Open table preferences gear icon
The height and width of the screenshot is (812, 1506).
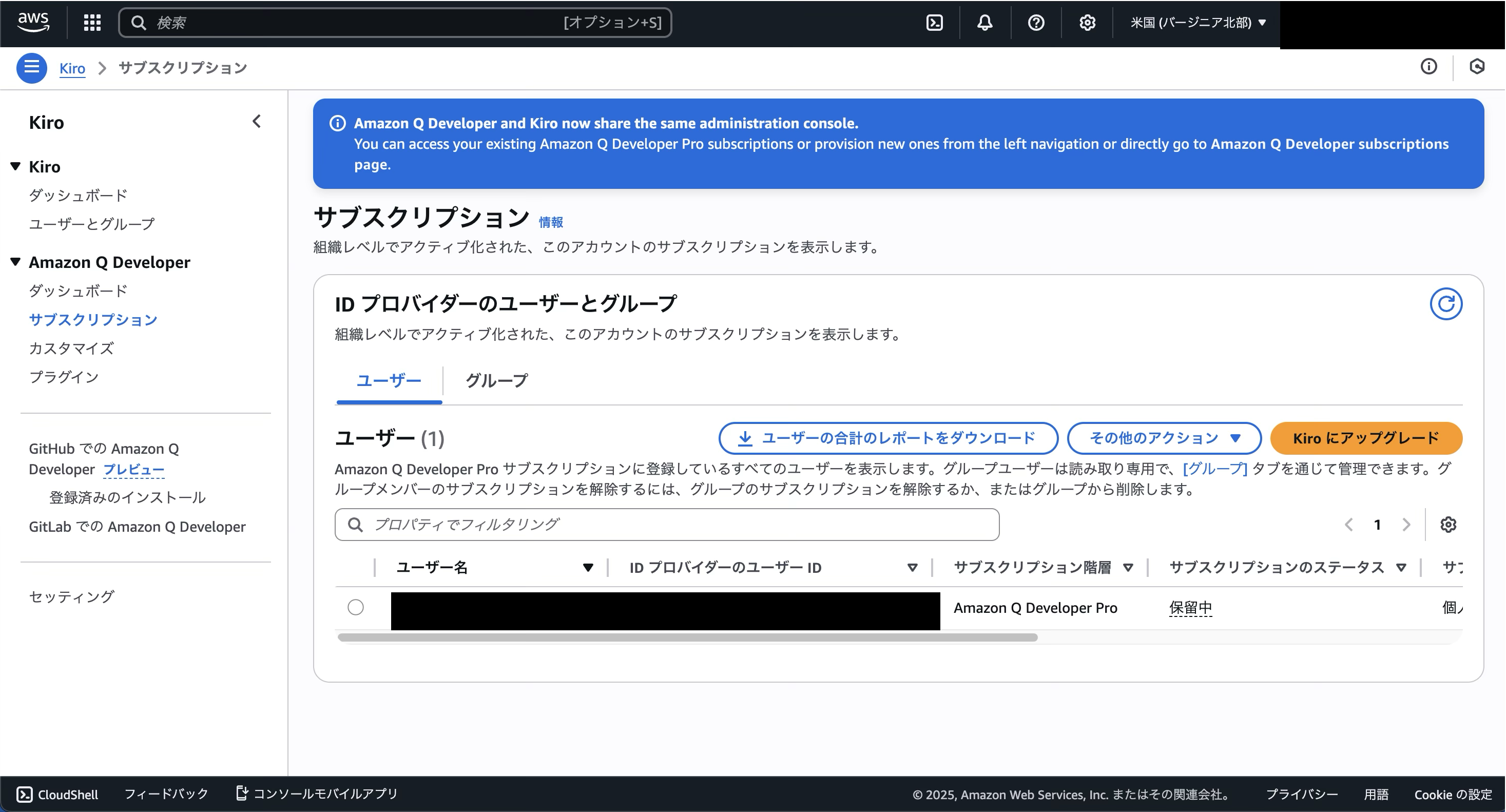pos(1448,525)
